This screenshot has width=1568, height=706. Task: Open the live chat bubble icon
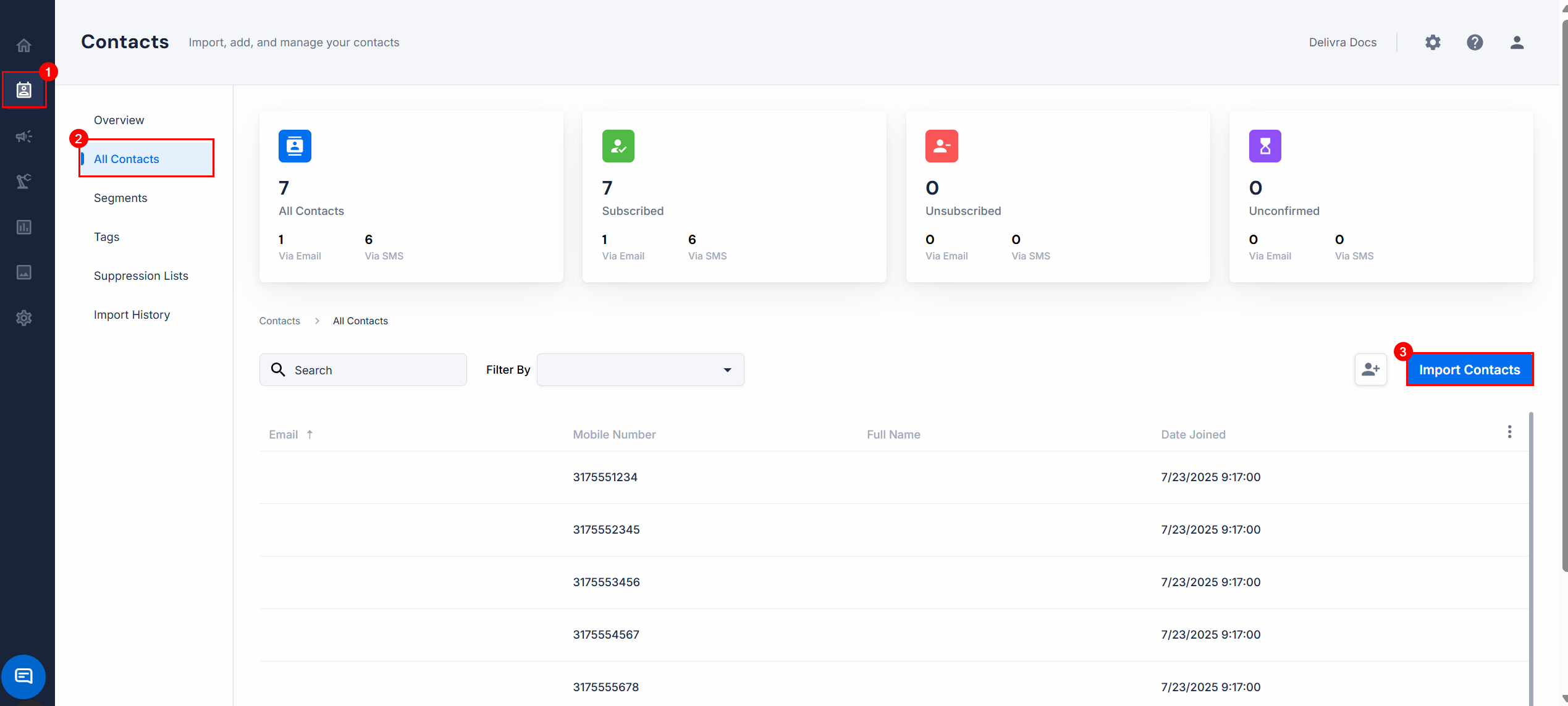coord(23,676)
